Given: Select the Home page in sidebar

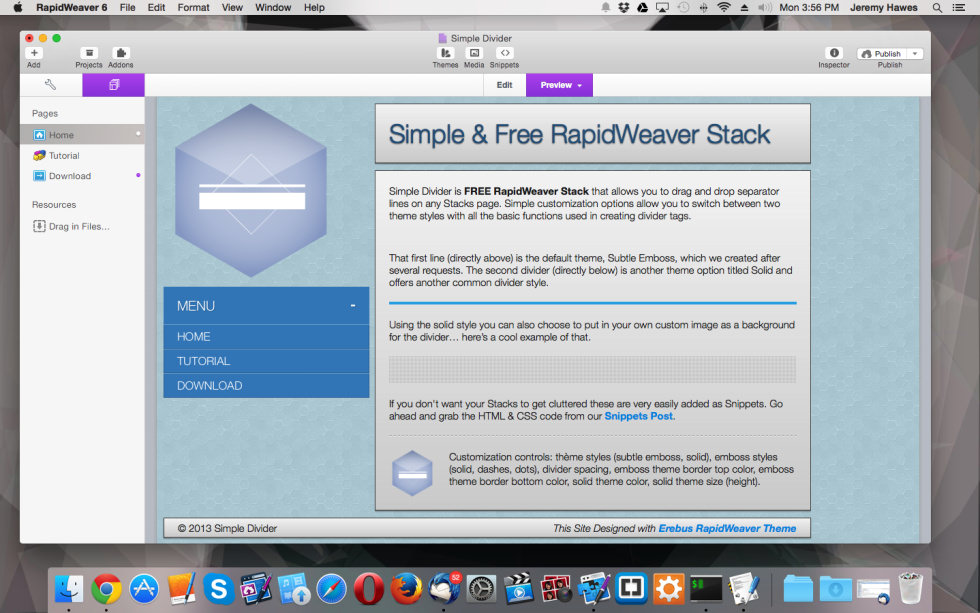Looking at the screenshot, I should pyautogui.click(x=82, y=135).
